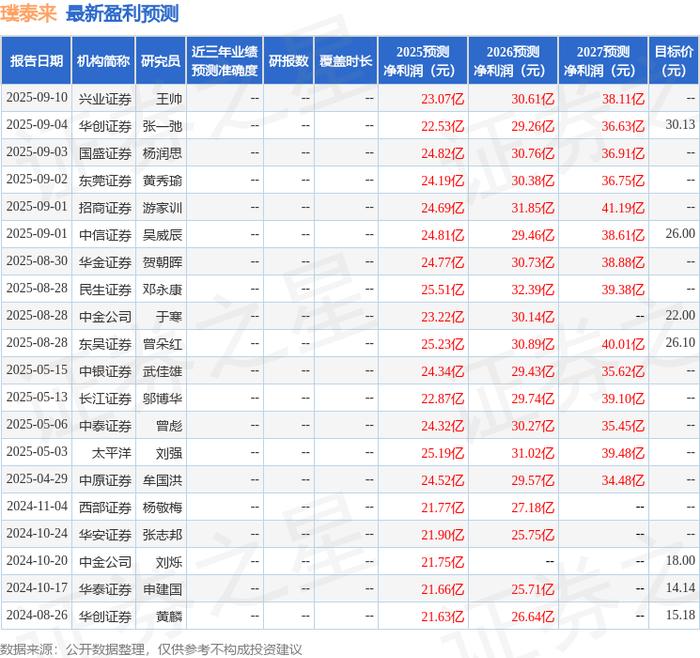Click the date 2025-09-04
The height and width of the screenshot is (658, 700).
pos(37,125)
